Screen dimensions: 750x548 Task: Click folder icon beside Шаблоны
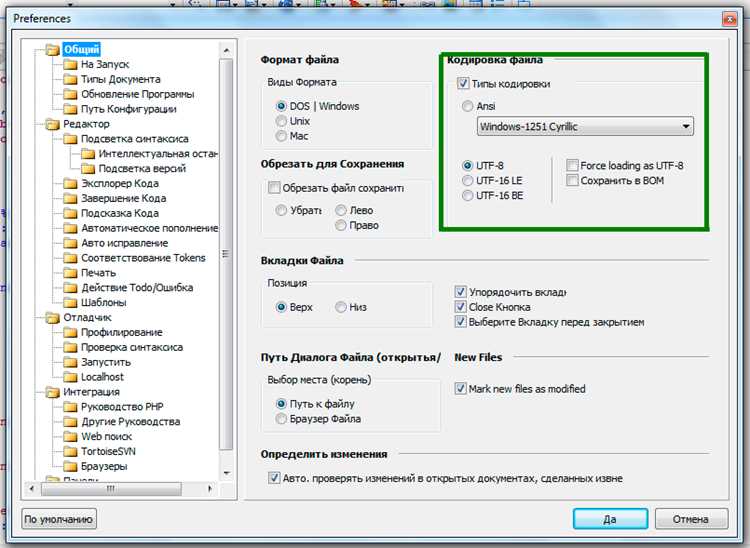pos(70,303)
